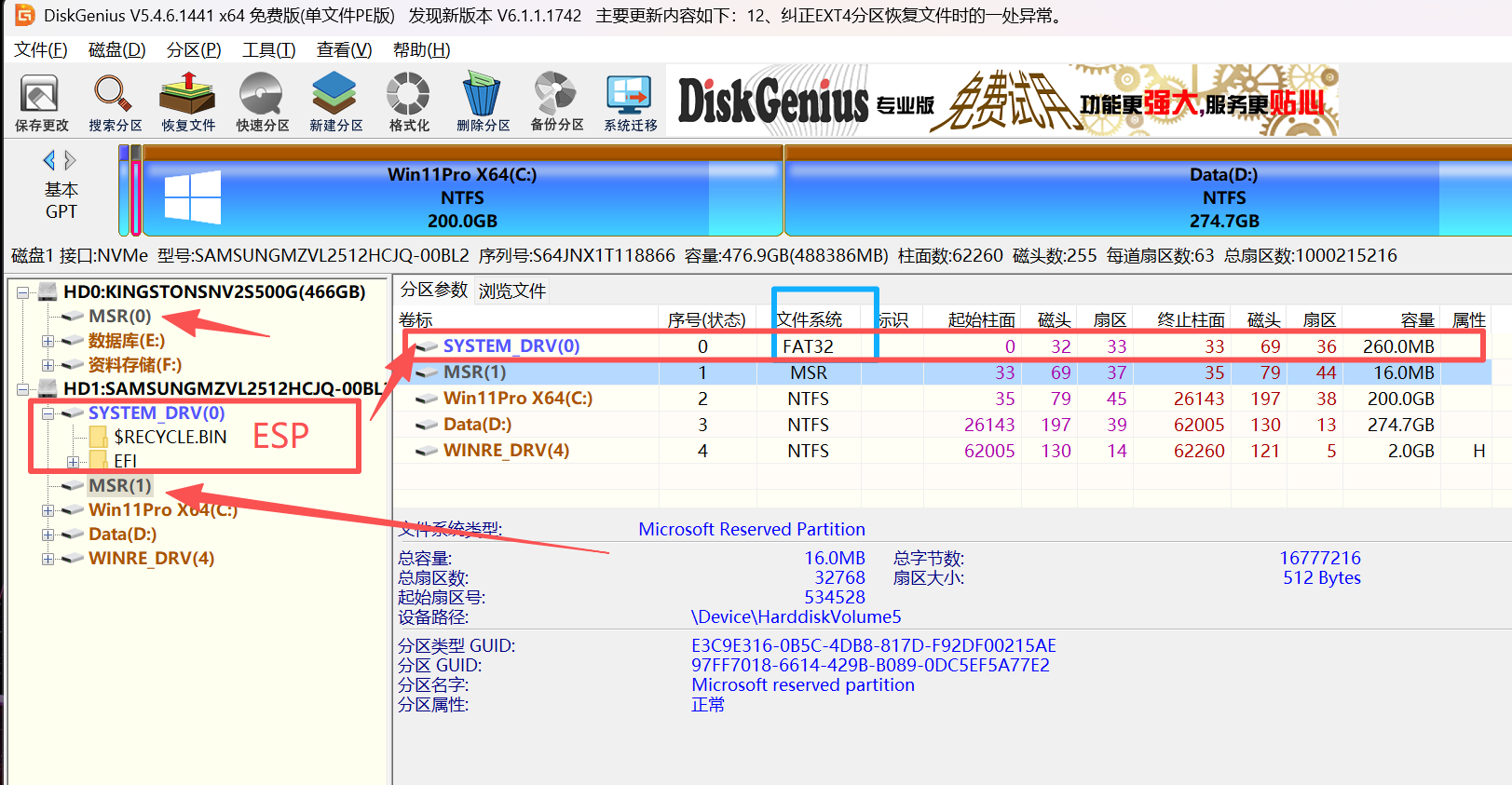Select WINRE_DRV(4) row in partition table
Image resolution: width=1512 pixels, height=785 pixels.
pyautogui.click(x=942, y=451)
